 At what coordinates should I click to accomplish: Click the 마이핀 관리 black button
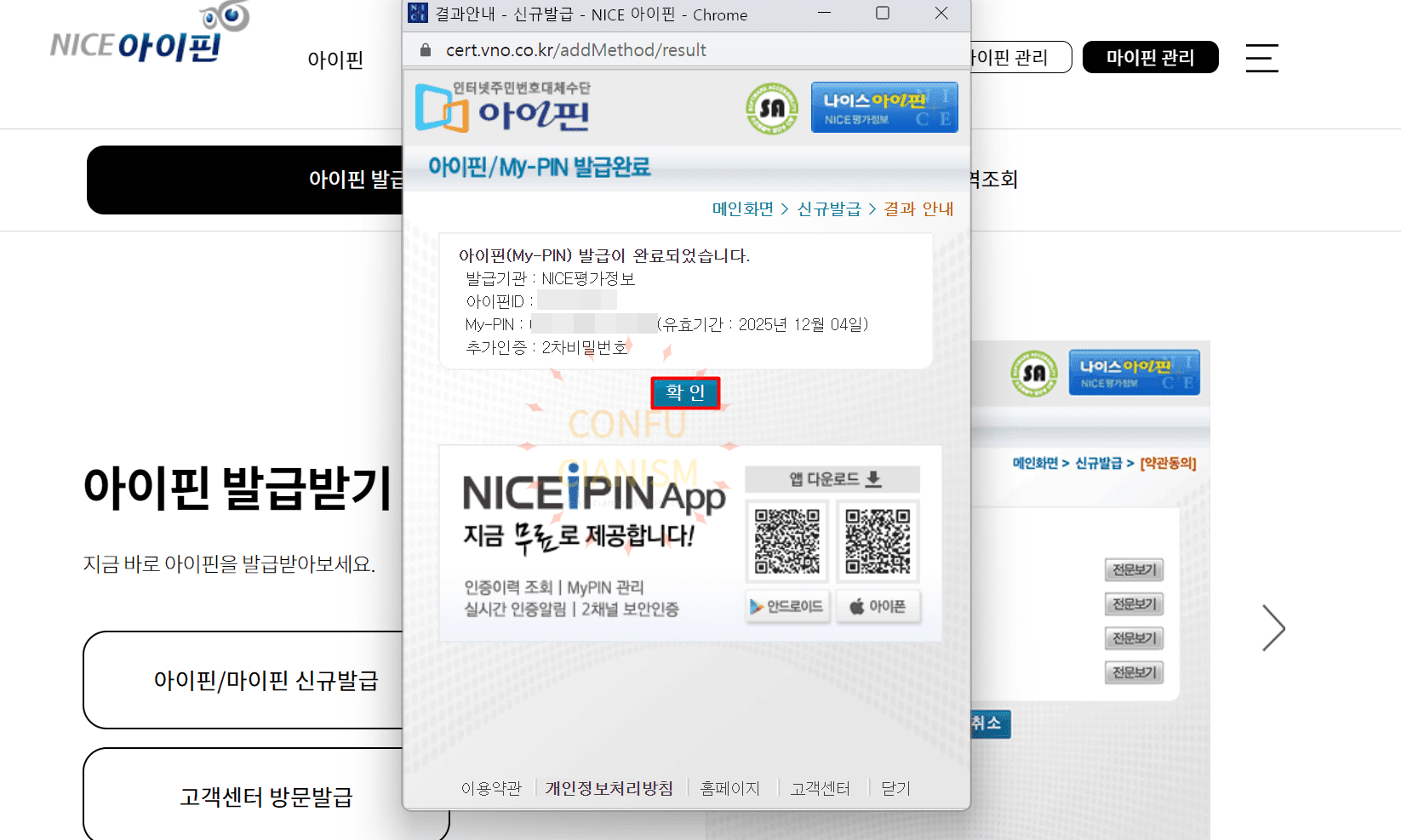coord(1151,57)
